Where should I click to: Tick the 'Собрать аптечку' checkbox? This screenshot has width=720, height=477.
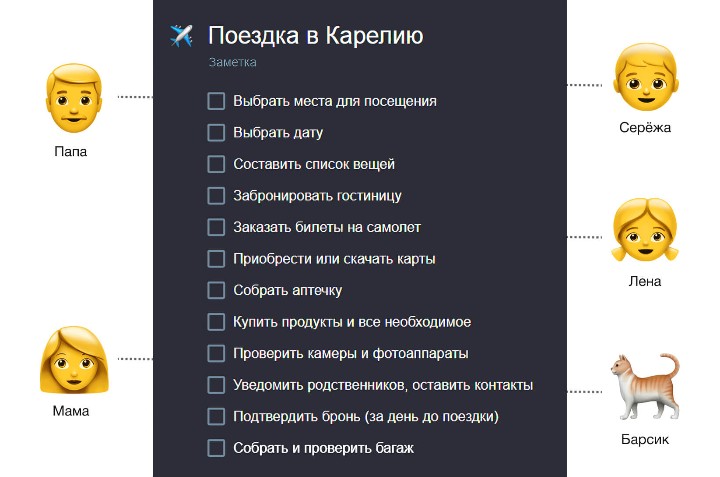click(x=216, y=290)
